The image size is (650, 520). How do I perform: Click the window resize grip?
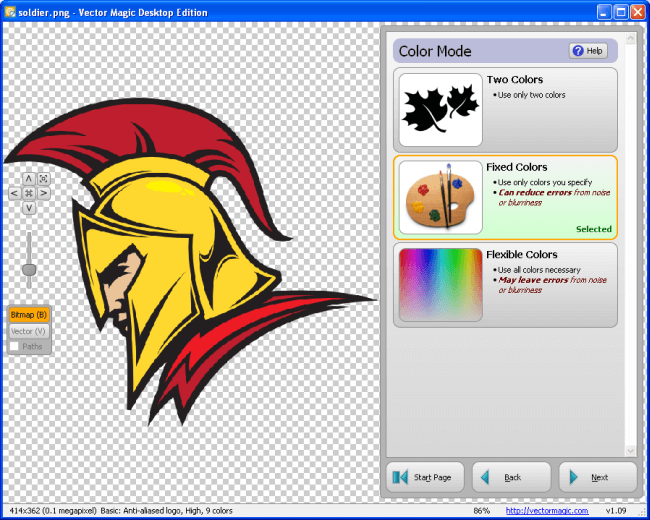pos(642,512)
